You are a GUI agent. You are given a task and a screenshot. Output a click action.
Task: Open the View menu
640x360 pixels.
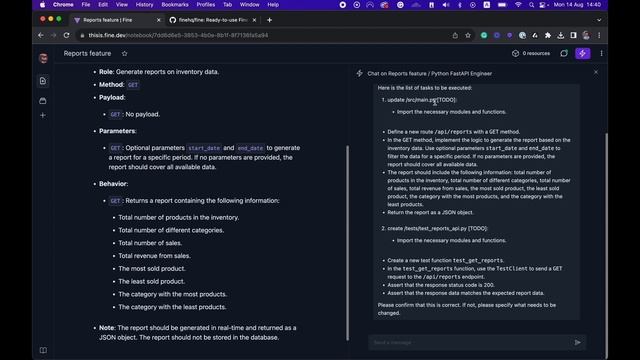coord(122,5)
